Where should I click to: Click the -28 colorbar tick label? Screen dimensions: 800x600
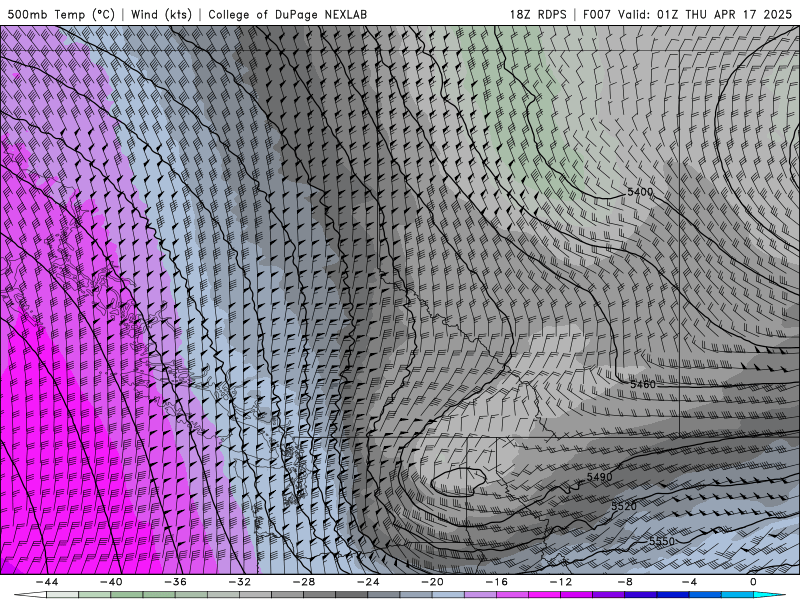(304, 582)
